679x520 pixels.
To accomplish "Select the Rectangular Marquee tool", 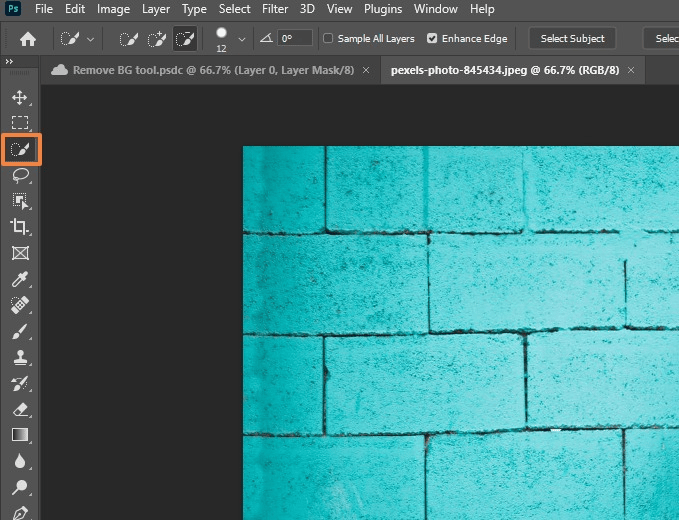I will pos(20,123).
